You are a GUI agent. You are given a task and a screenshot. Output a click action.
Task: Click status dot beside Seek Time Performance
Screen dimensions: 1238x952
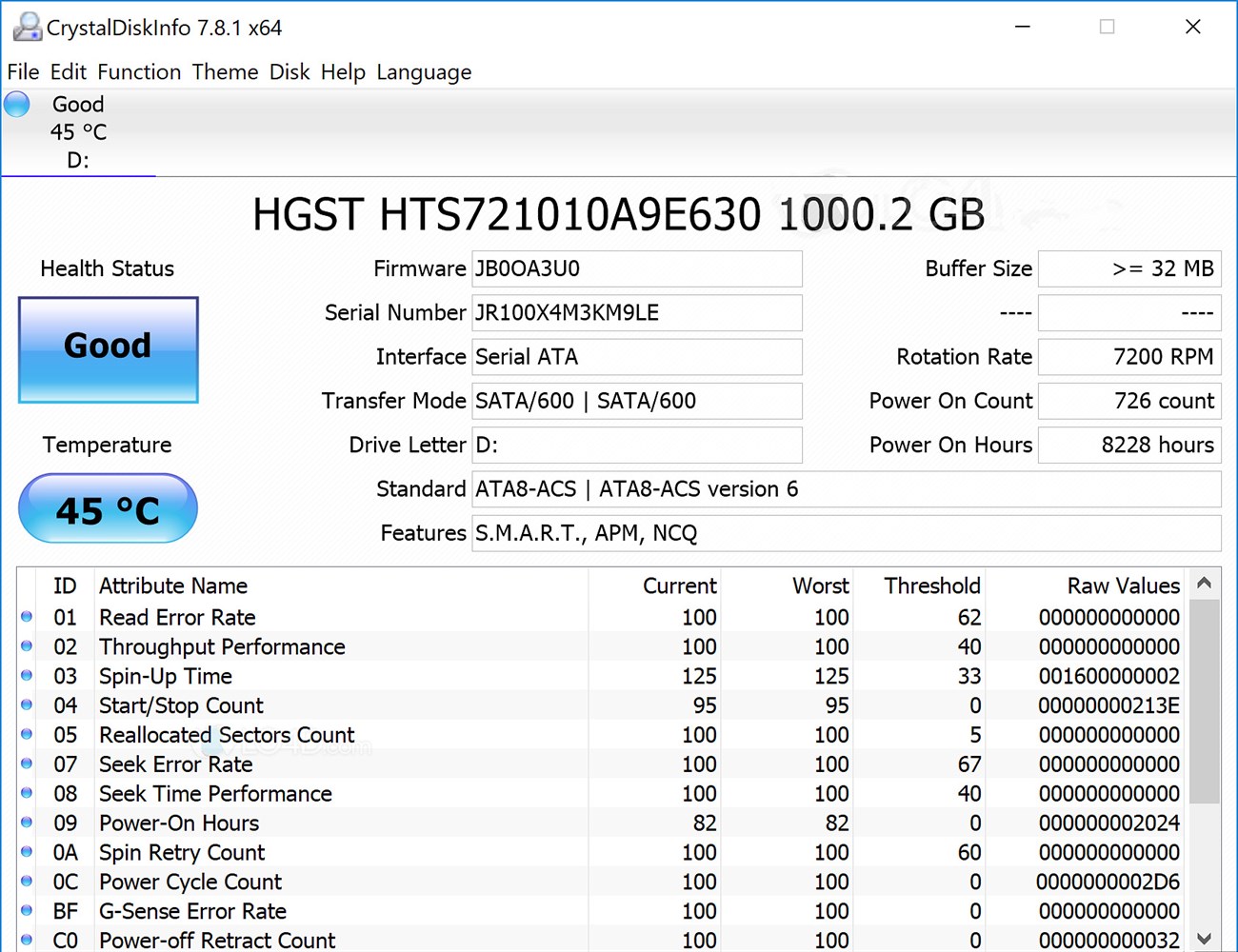27,794
